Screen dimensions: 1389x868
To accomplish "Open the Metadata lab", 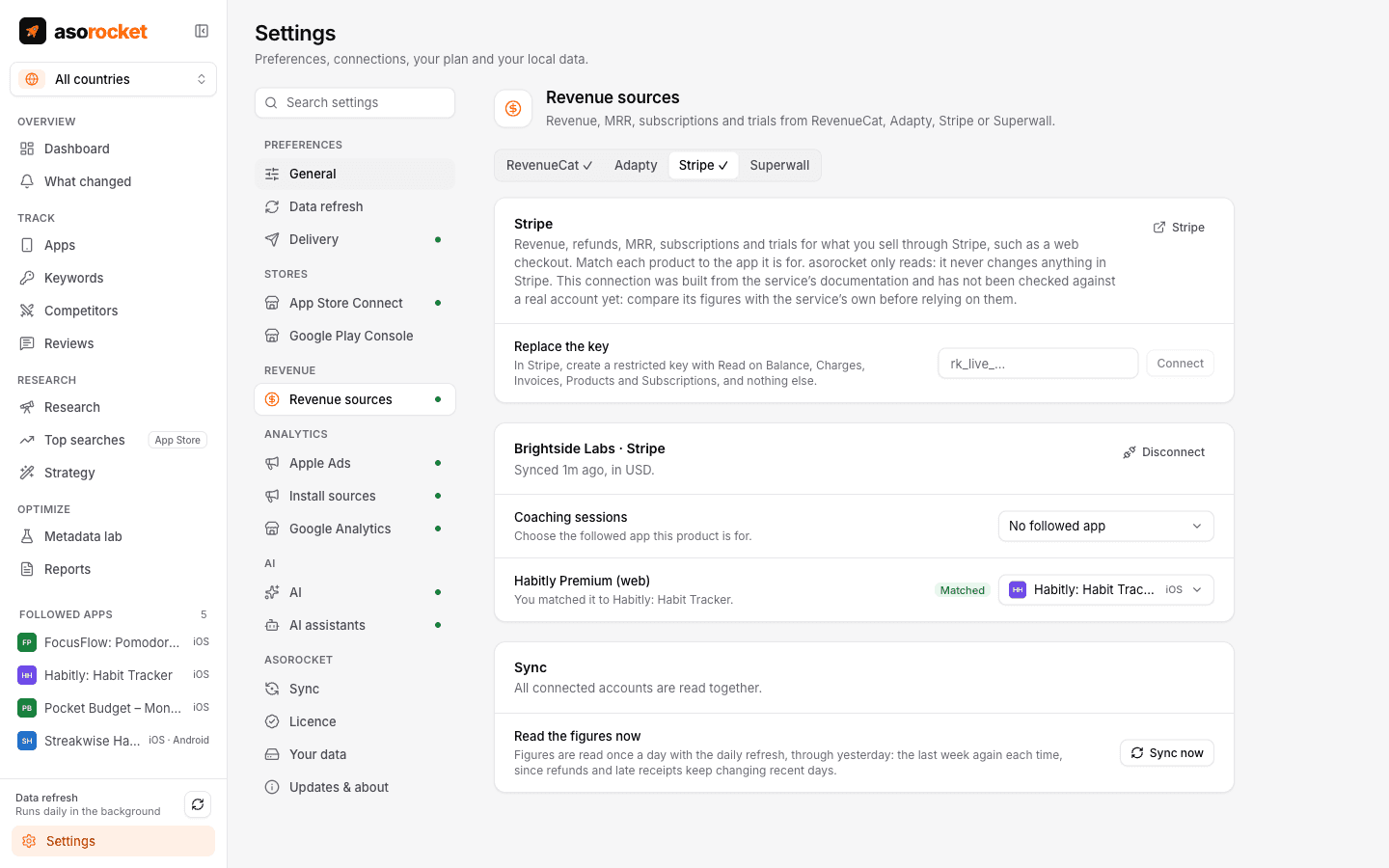I will pos(113,536).
